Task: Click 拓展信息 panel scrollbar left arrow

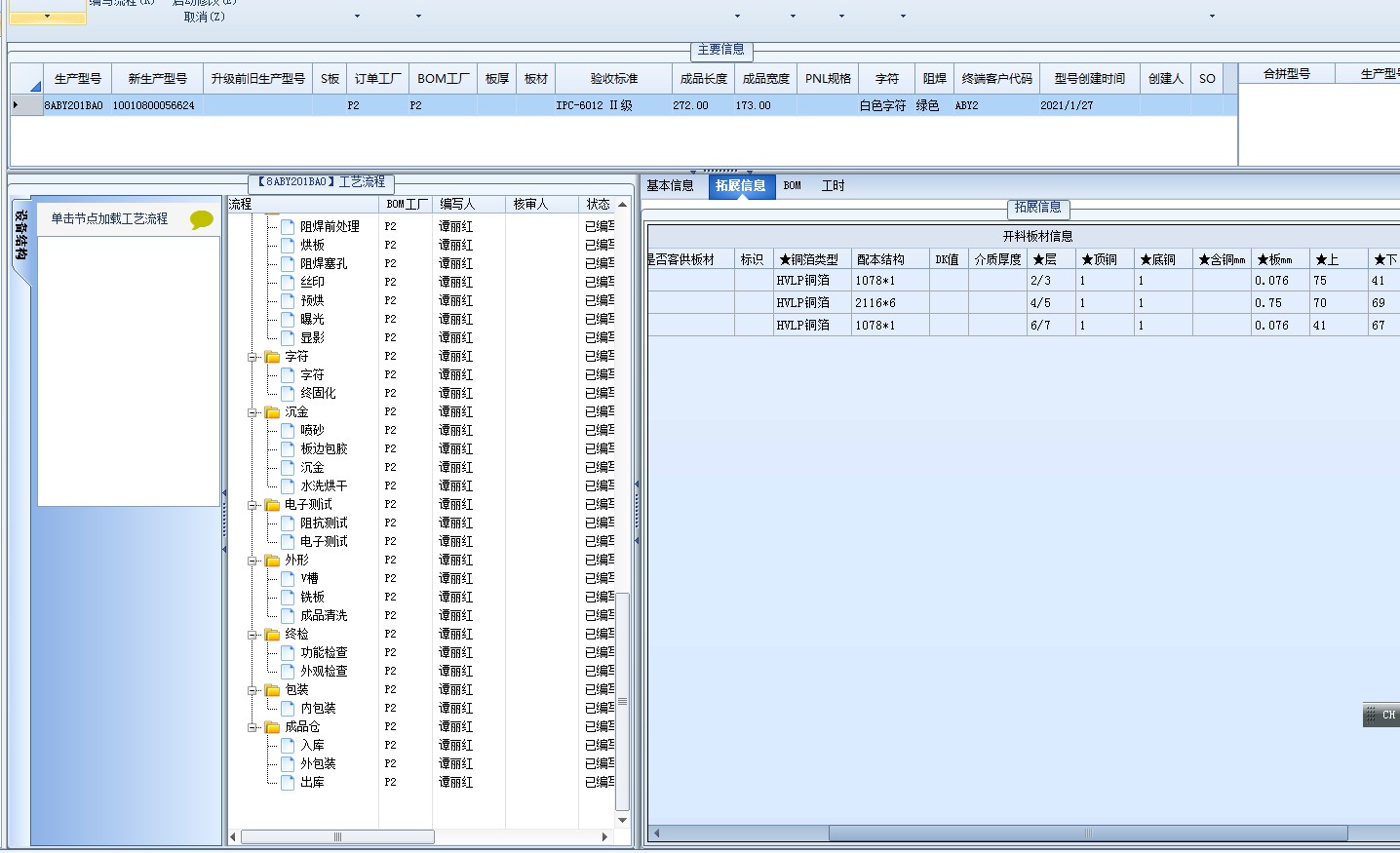Action: point(656,834)
